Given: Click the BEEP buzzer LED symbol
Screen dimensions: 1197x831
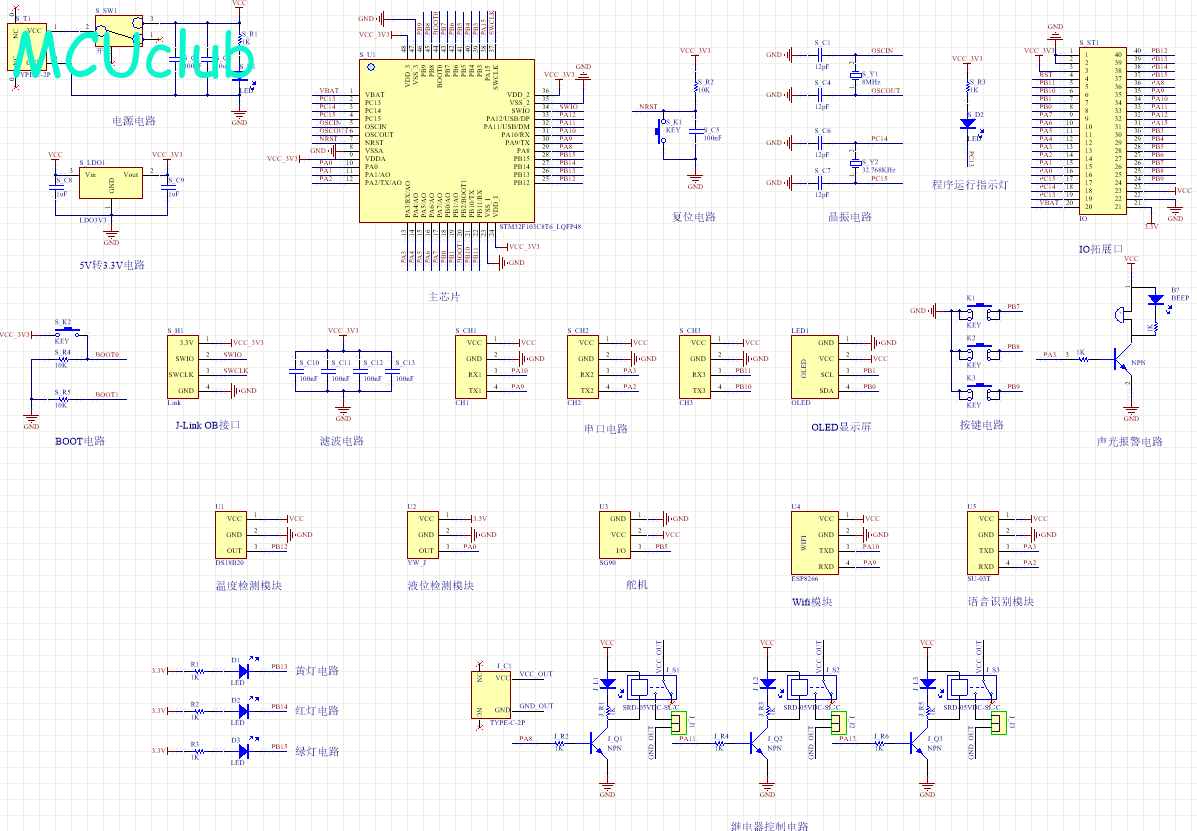Looking at the screenshot, I should click(1157, 301).
